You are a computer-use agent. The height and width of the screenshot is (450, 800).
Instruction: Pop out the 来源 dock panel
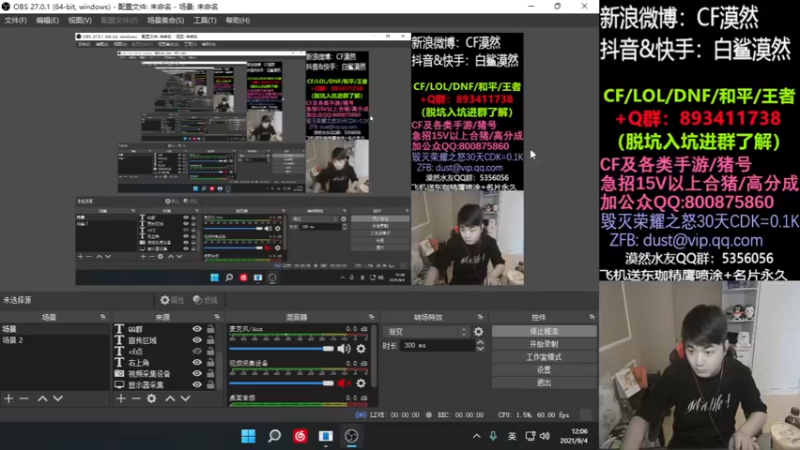217,317
